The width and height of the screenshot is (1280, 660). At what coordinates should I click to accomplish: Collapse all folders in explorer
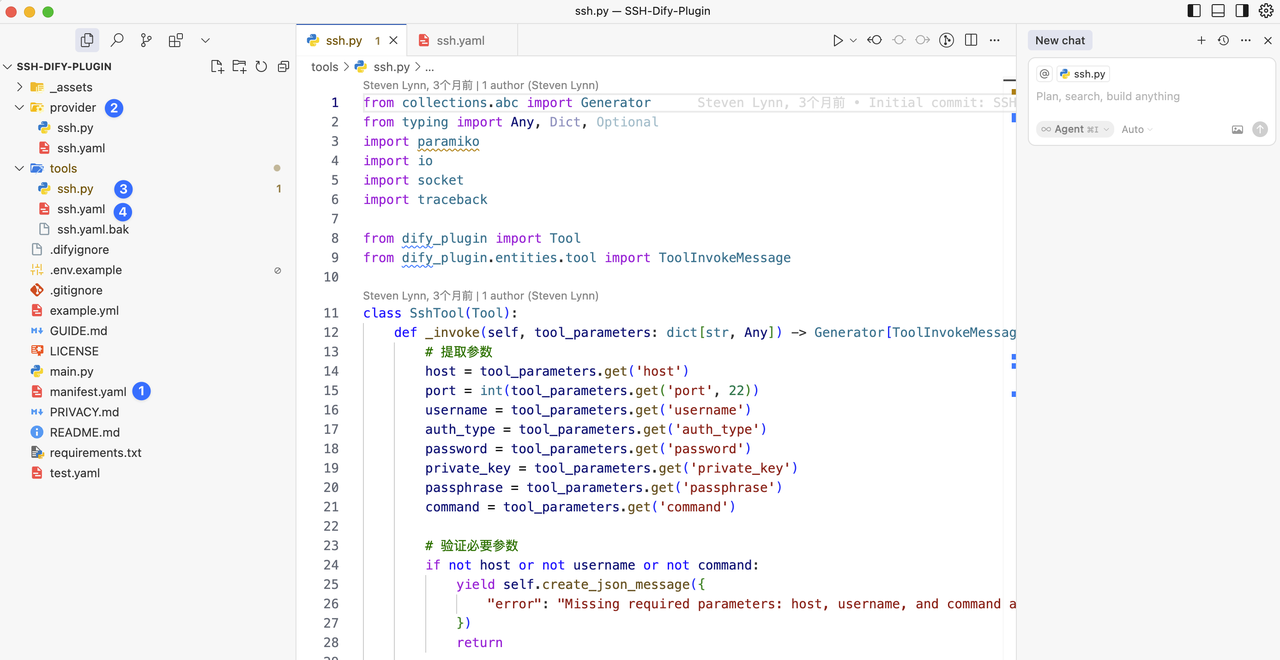click(283, 66)
